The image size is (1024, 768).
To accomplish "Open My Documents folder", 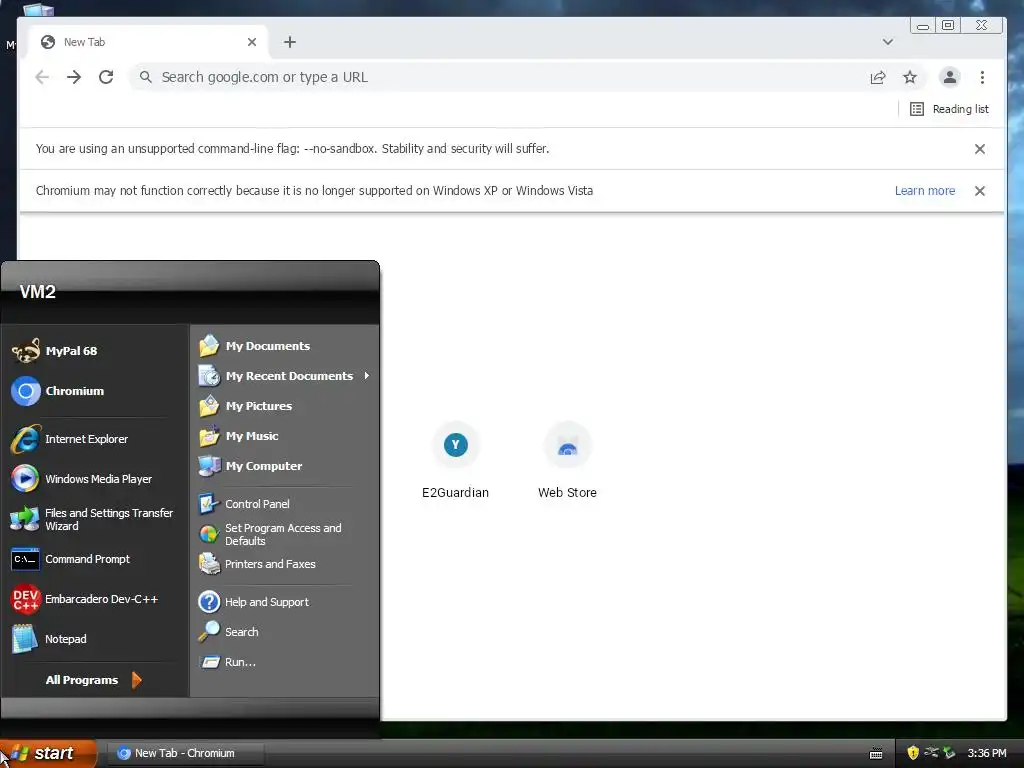I will click(284, 345).
